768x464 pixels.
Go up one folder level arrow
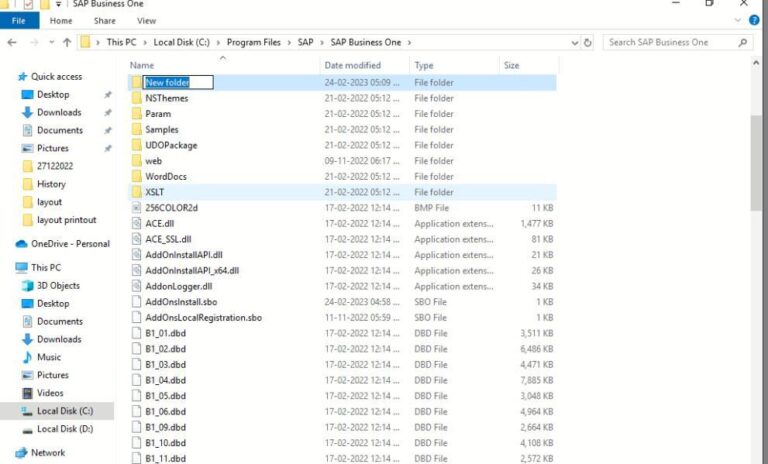[67, 43]
